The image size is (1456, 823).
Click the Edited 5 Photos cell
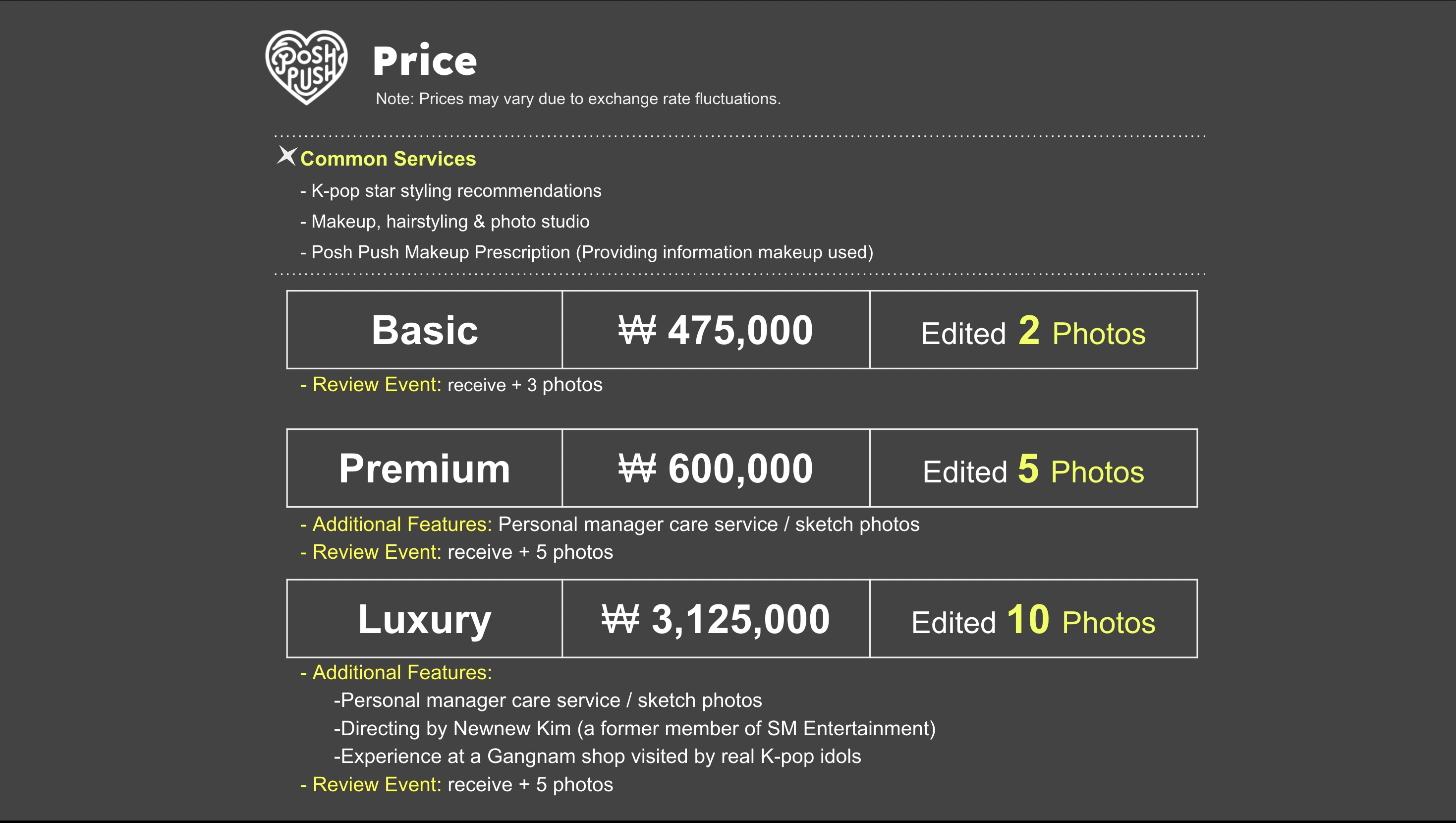tap(1033, 470)
